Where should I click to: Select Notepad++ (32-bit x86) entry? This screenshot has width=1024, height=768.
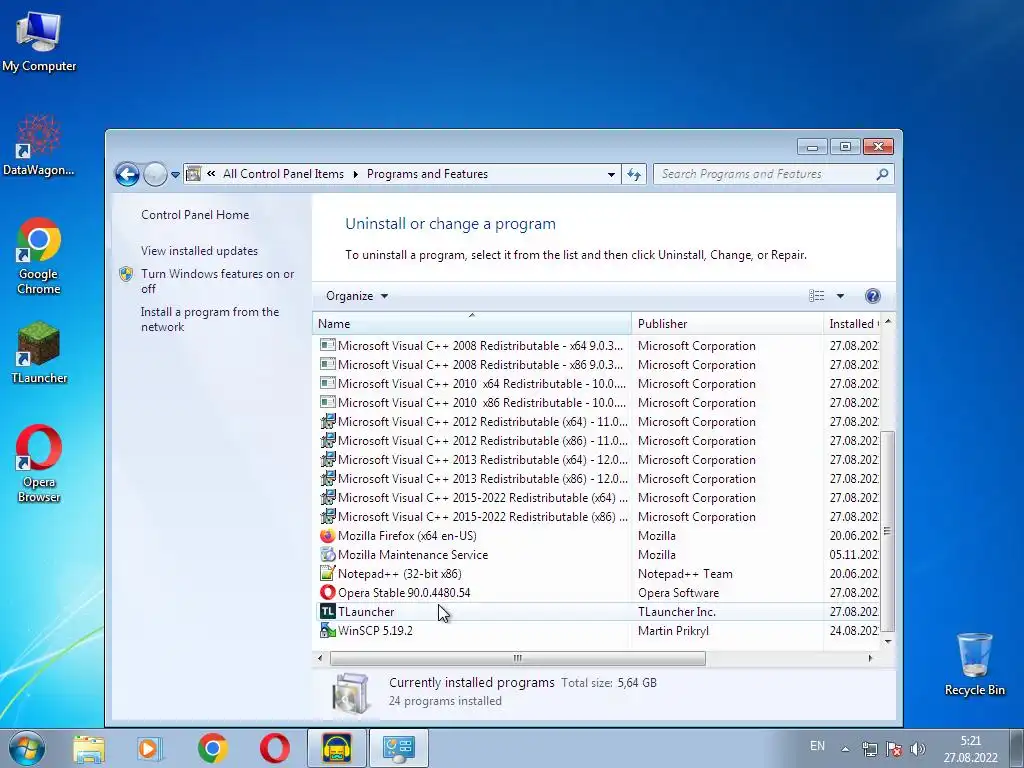coord(597,573)
